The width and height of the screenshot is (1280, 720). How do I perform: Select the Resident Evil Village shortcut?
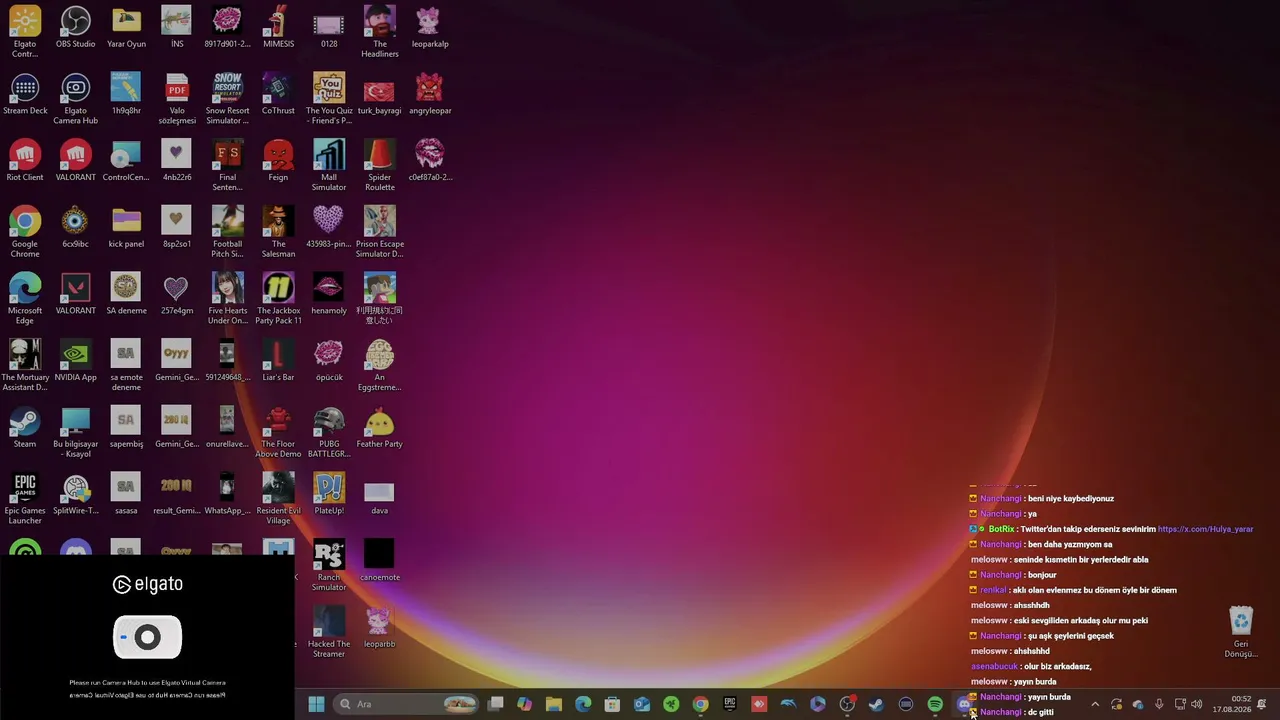tap(278, 499)
